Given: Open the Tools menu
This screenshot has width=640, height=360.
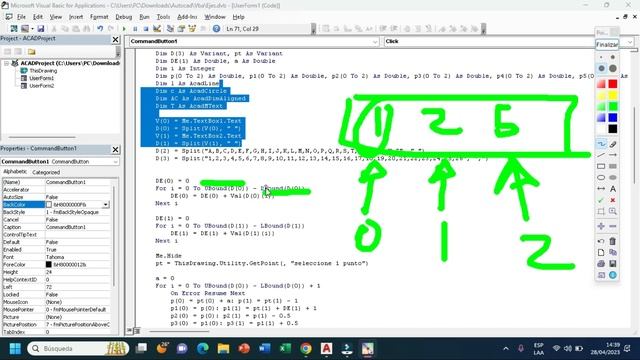Looking at the screenshot, I should pyautogui.click(x=163, y=17).
